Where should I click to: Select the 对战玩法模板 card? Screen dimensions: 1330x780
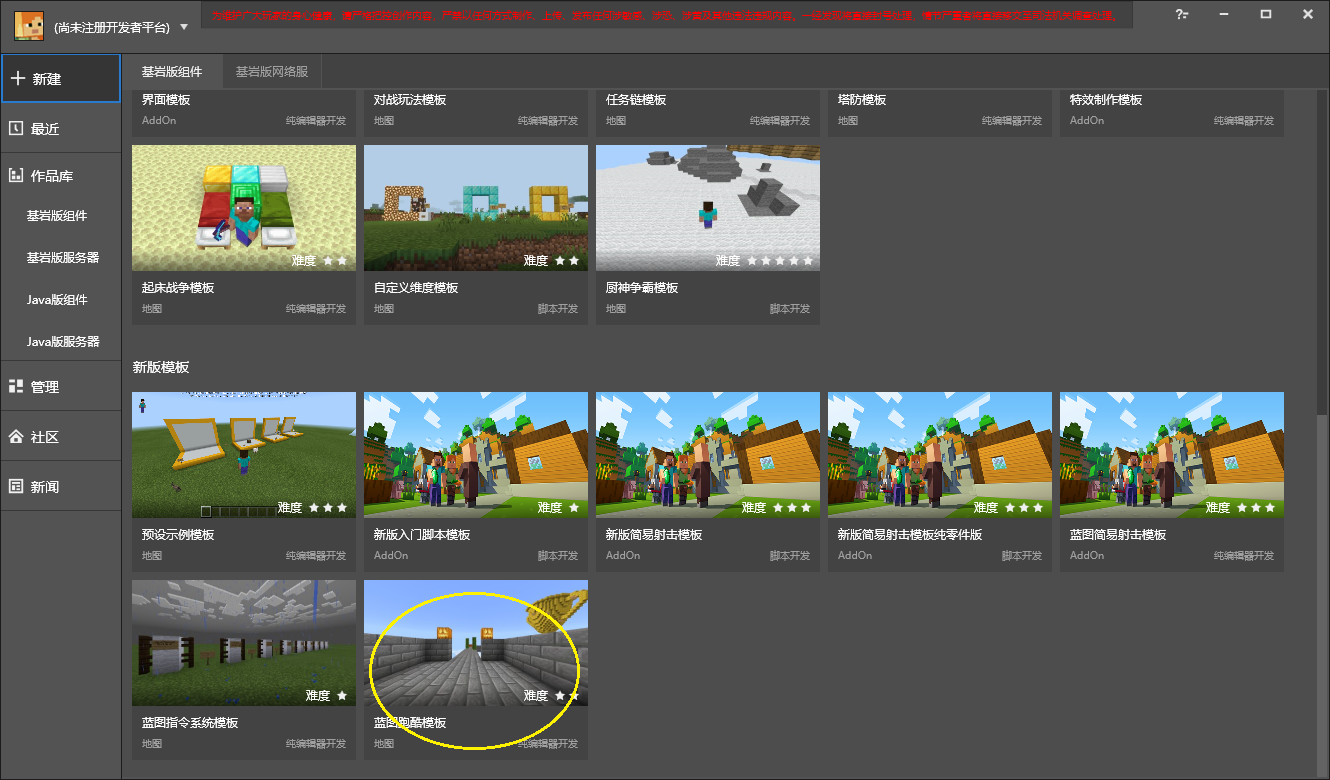point(476,112)
